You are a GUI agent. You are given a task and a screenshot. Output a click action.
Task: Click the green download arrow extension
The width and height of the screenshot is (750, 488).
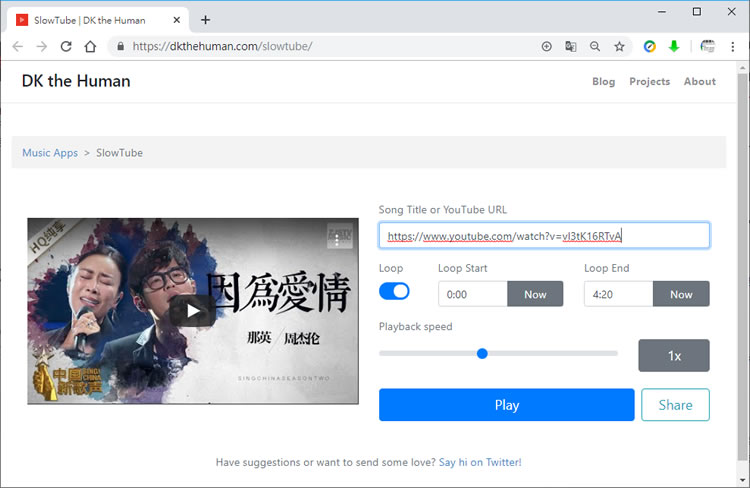point(674,46)
